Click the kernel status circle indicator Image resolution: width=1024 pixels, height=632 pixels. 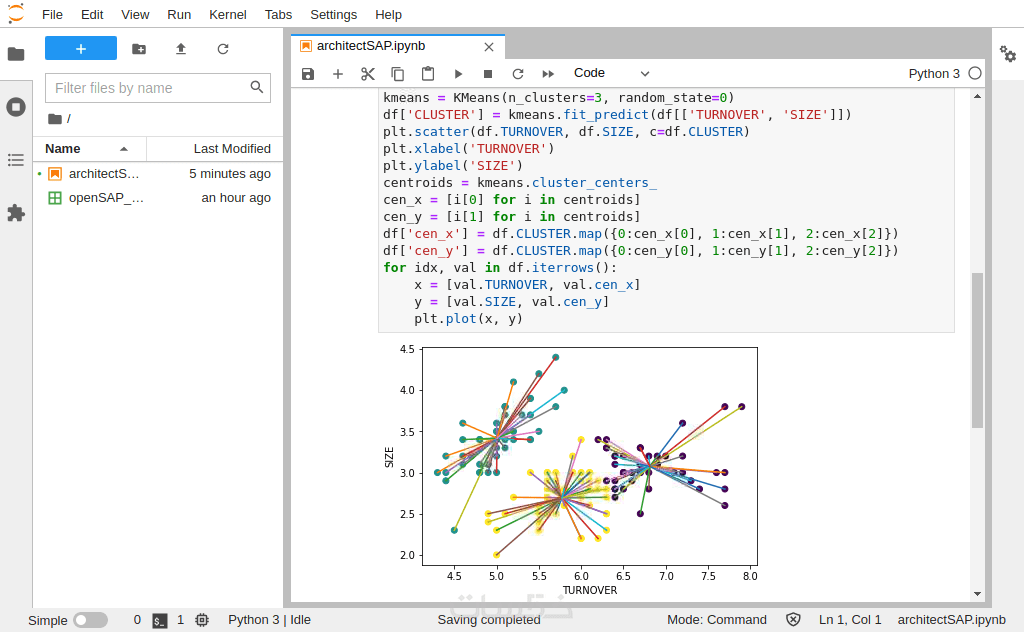tap(975, 73)
